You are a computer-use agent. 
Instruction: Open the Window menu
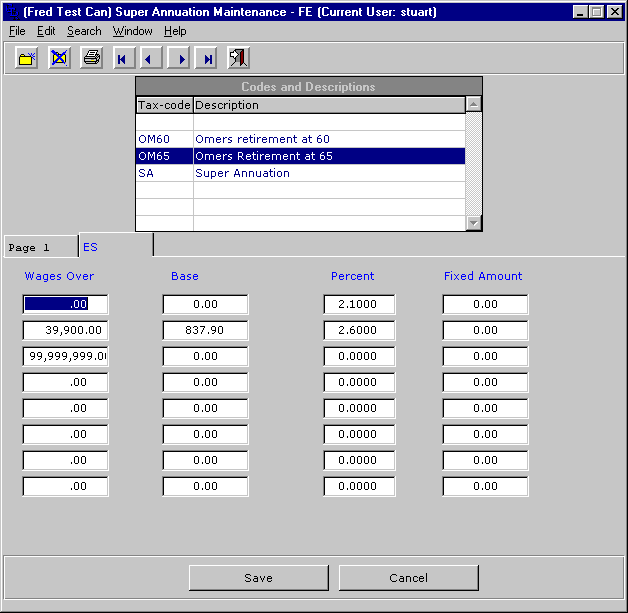(133, 32)
